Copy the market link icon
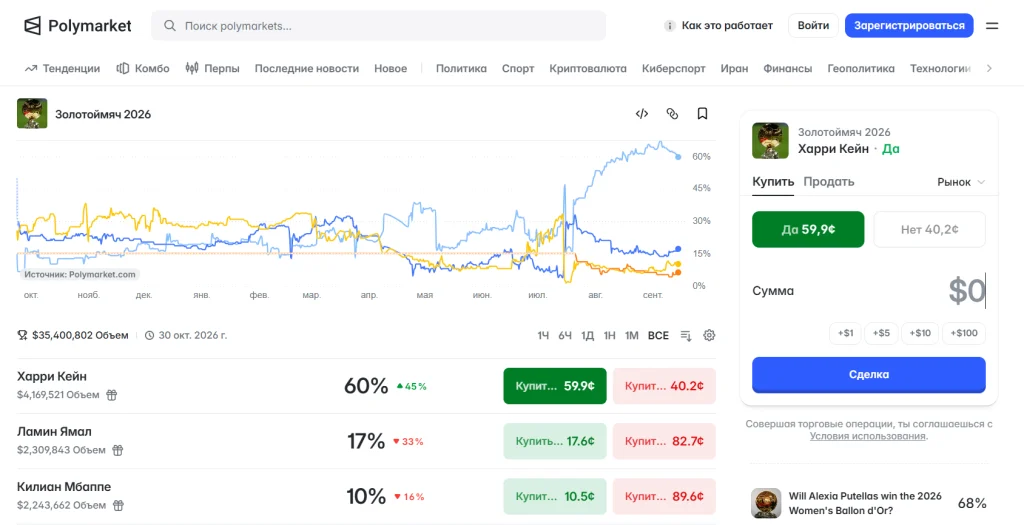 (672, 114)
